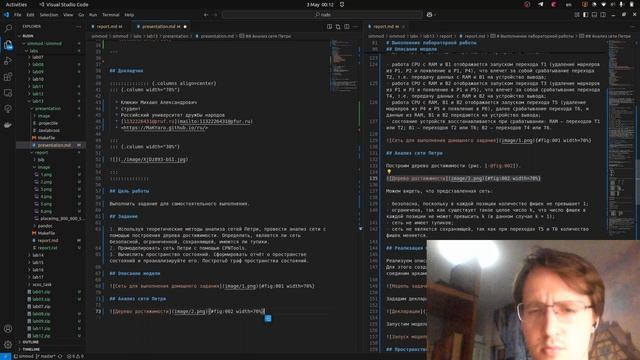Select the Explorer icon in the activity bar
Image resolution: width=640 pixels, height=360 pixels.
point(8,45)
